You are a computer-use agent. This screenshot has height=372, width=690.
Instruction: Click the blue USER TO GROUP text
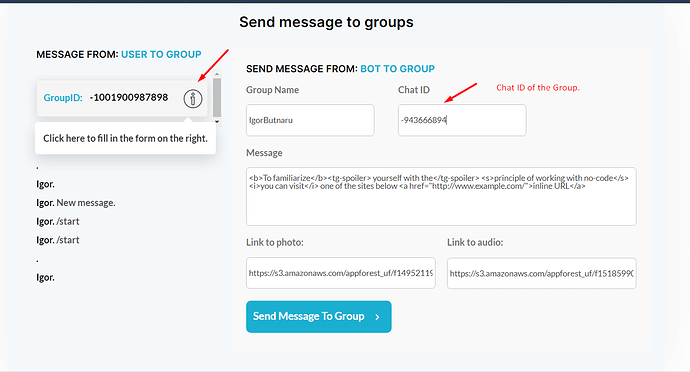pyautogui.click(x=161, y=55)
